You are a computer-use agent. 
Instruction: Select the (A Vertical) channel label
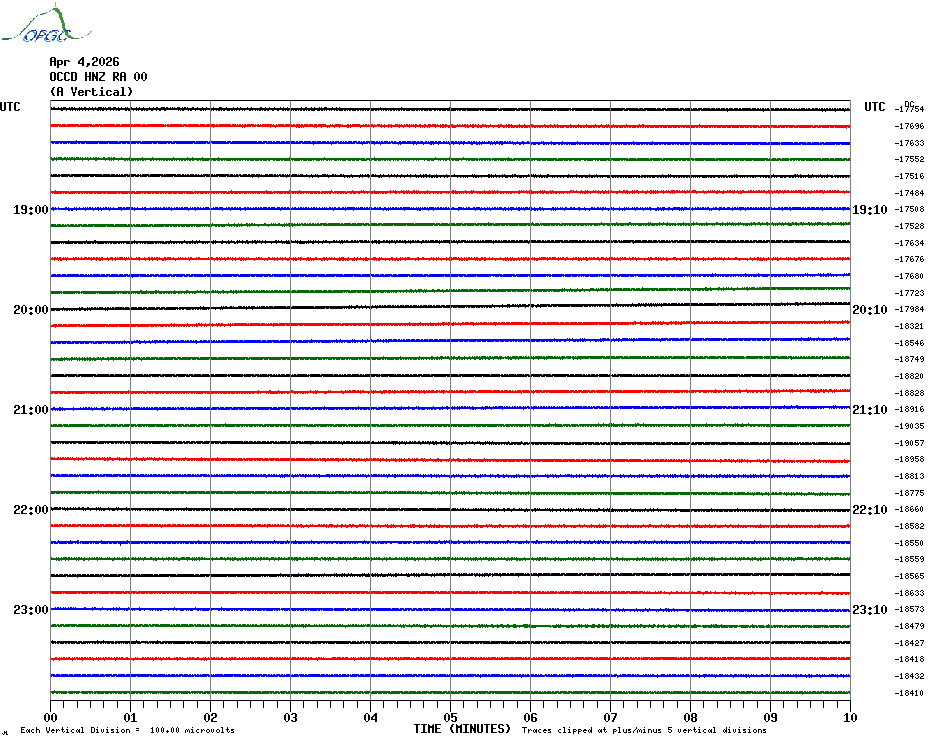(90, 92)
